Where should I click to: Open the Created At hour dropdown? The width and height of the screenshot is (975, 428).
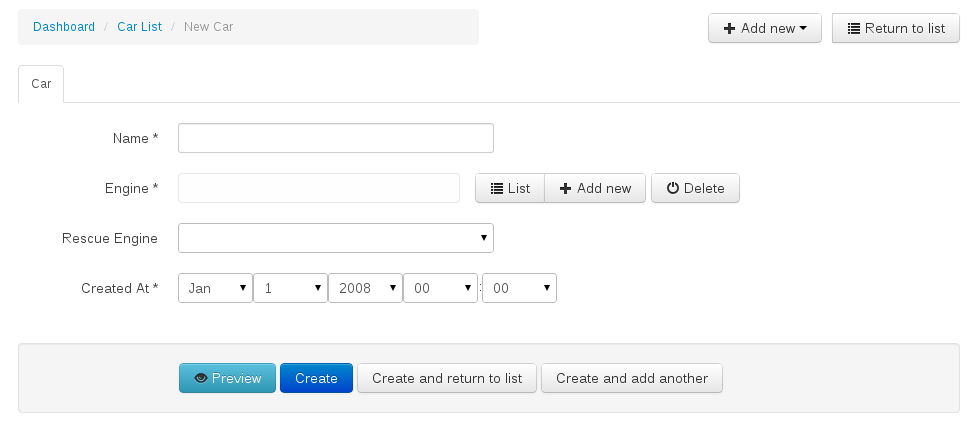[x=440, y=288]
